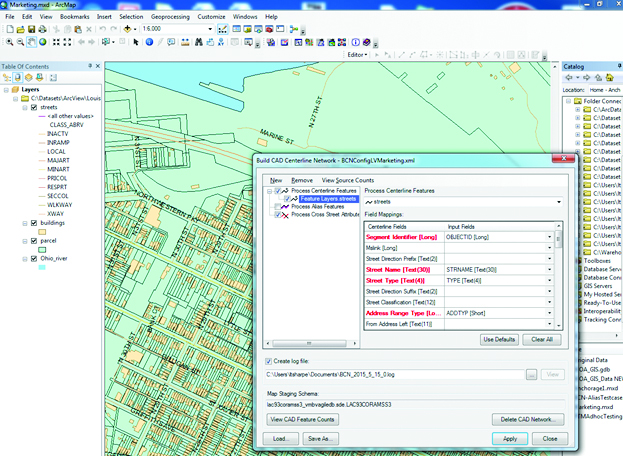Open the Customize menu
The width and height of the screenshot is (623, 456).
(211, 17)
